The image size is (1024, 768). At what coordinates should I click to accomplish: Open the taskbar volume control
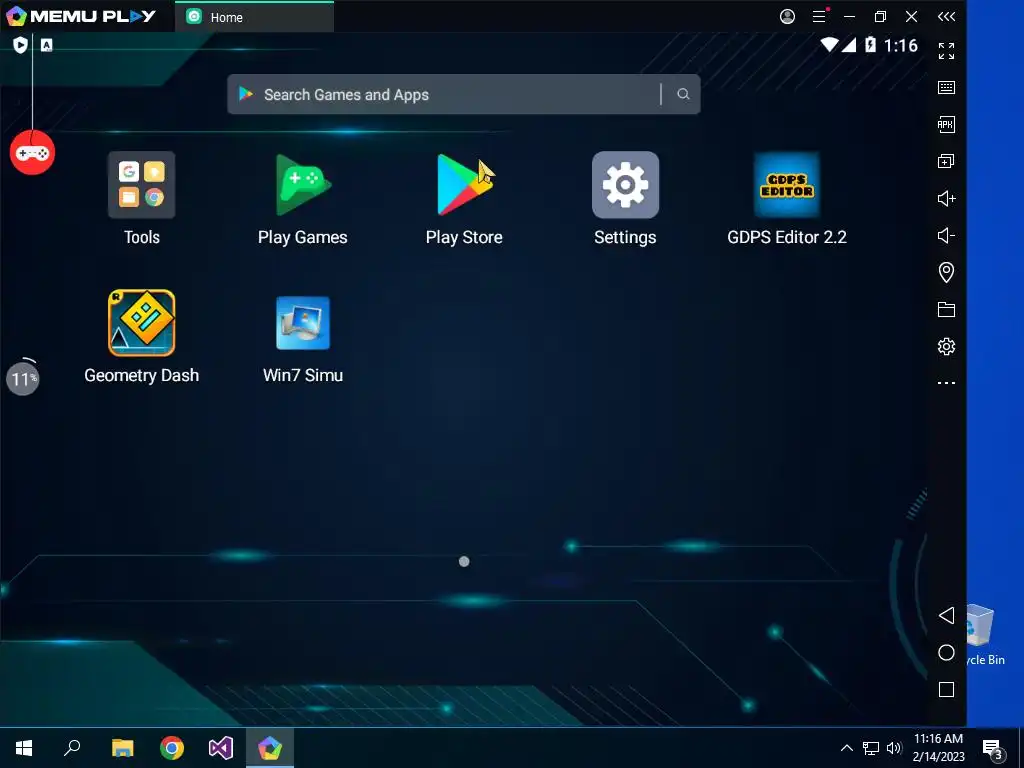coord(895,748)
